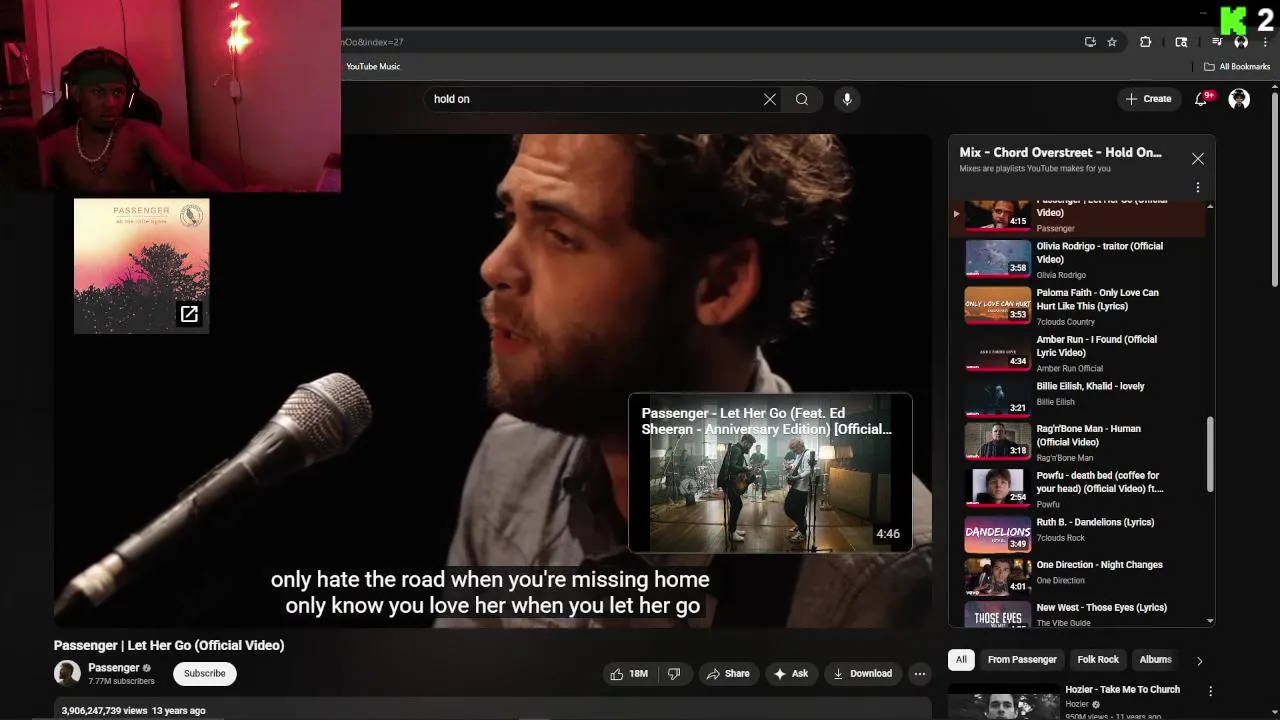Open the YouTube account avatar menu
1280x720 pixels.
point(1239,99)
